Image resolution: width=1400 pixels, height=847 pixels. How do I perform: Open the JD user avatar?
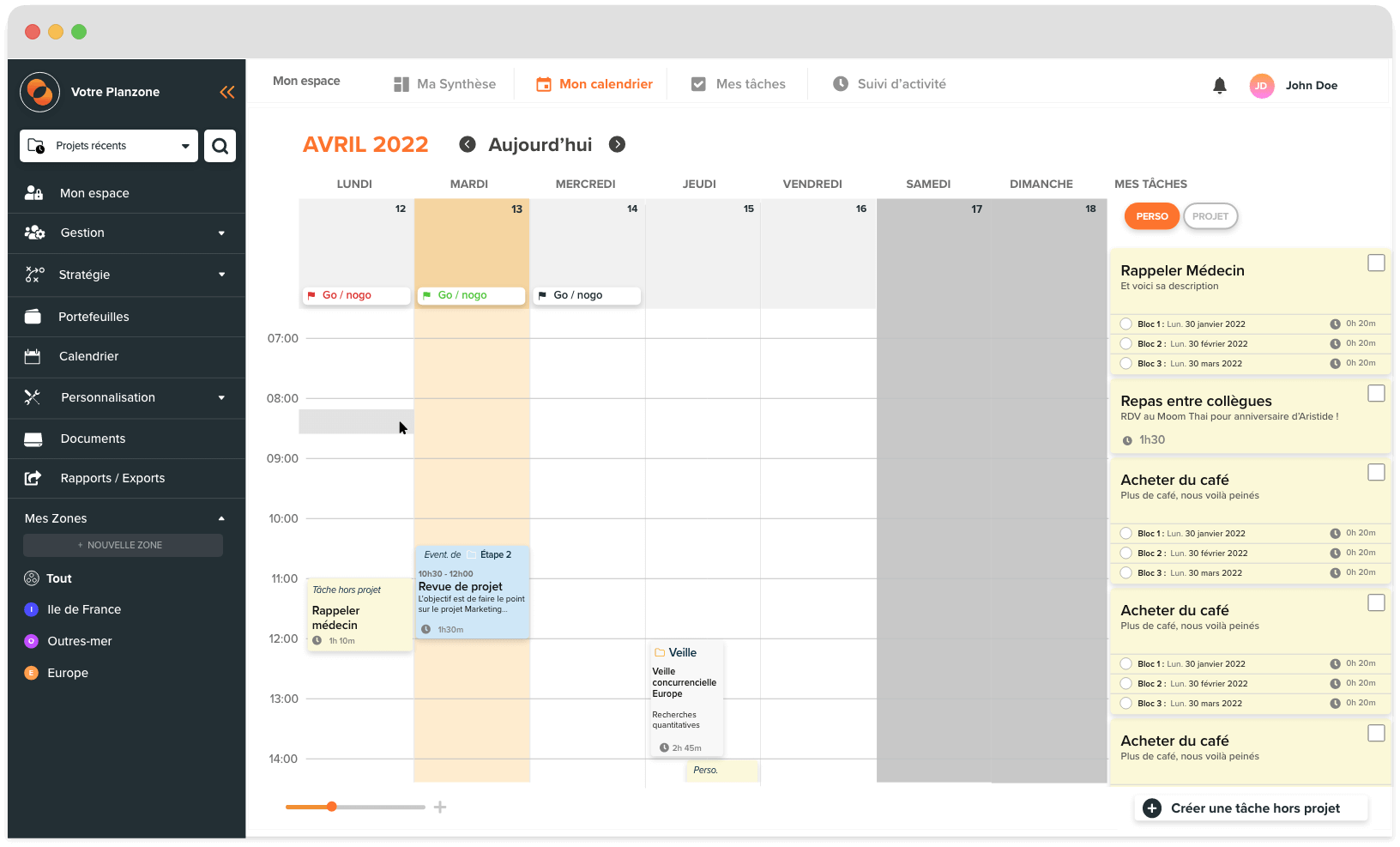(1261, 85)
